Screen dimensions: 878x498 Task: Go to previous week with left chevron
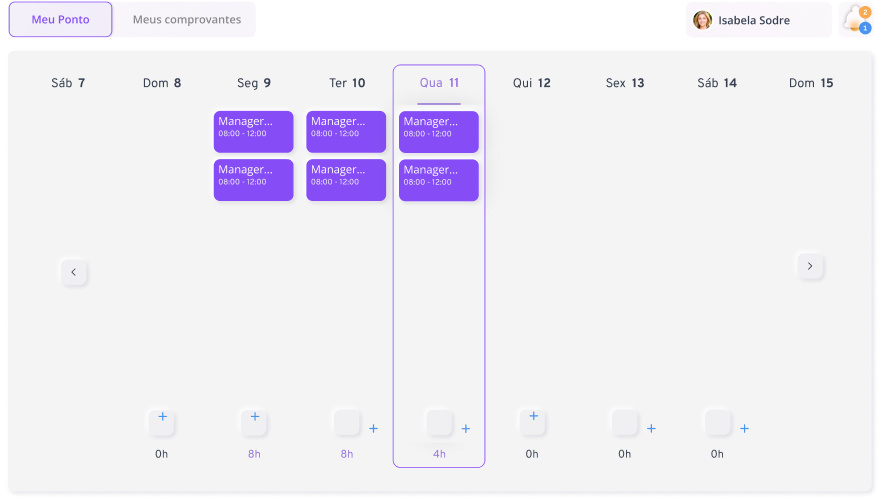pos(74,272)
